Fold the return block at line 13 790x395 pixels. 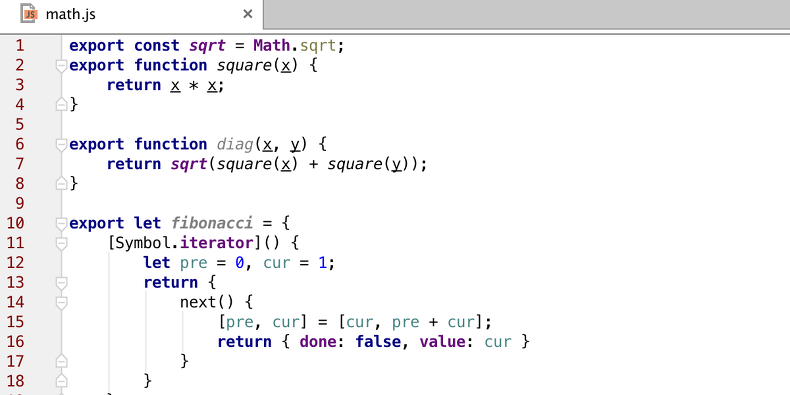click(61, 283)
